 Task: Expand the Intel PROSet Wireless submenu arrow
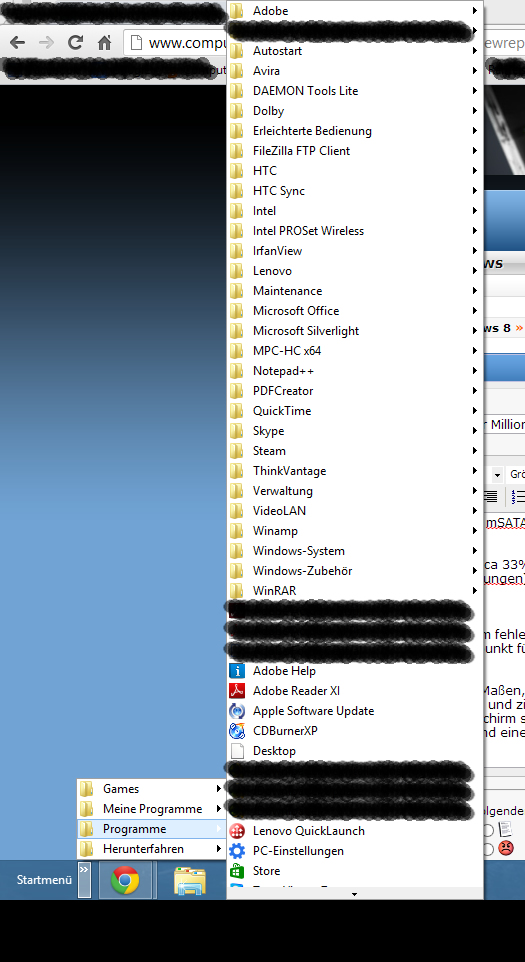pos(475,231)
